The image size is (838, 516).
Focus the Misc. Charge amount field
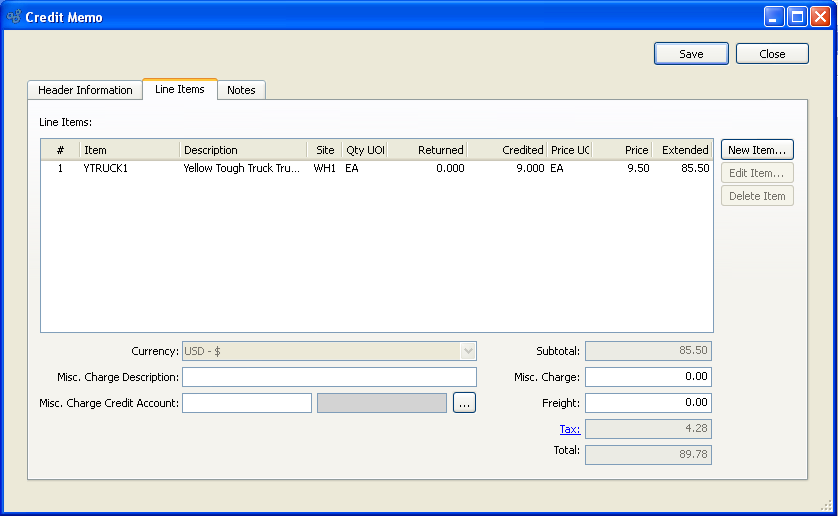pos(648,377)
